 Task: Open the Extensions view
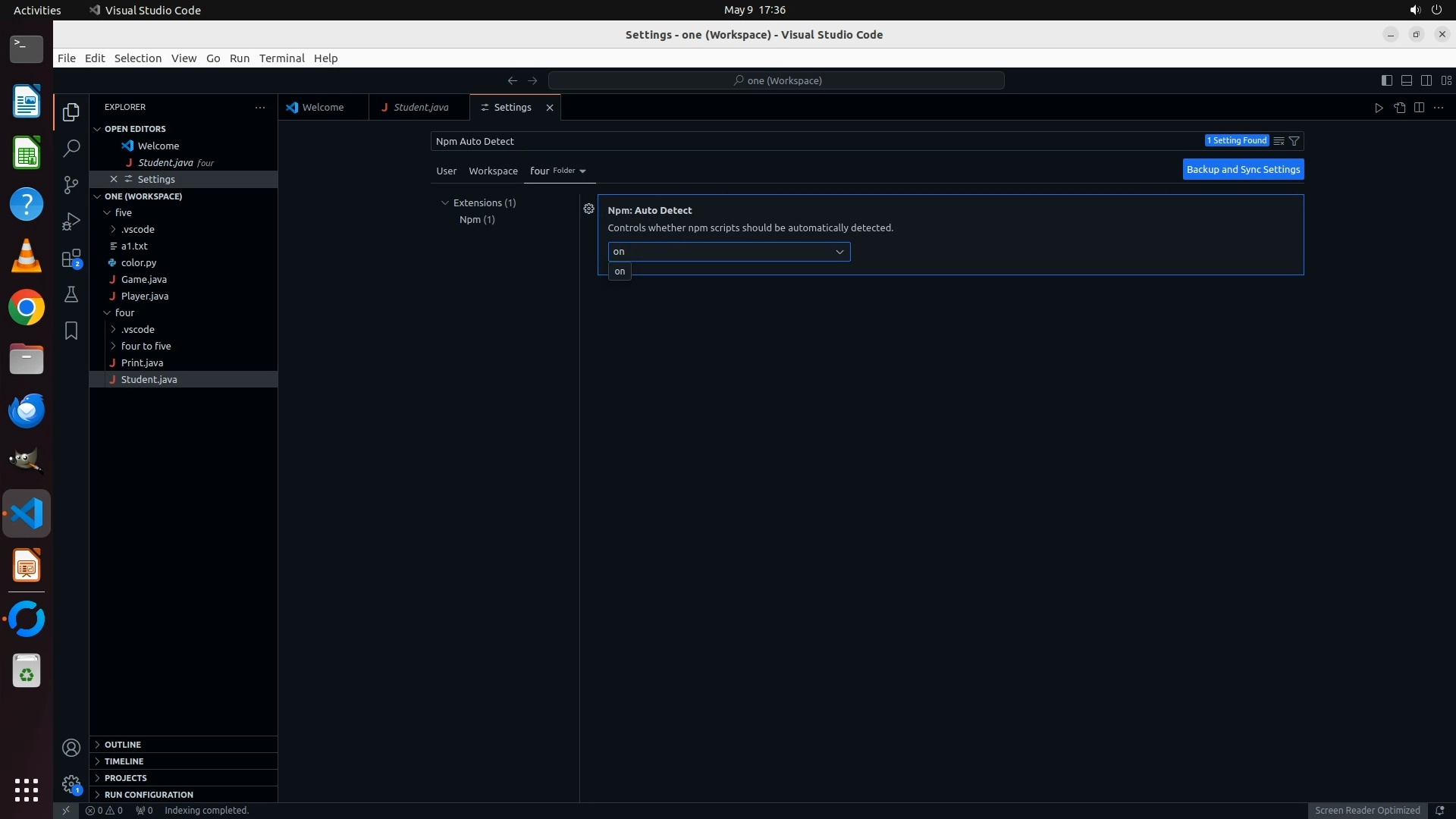tap(71, 259)
